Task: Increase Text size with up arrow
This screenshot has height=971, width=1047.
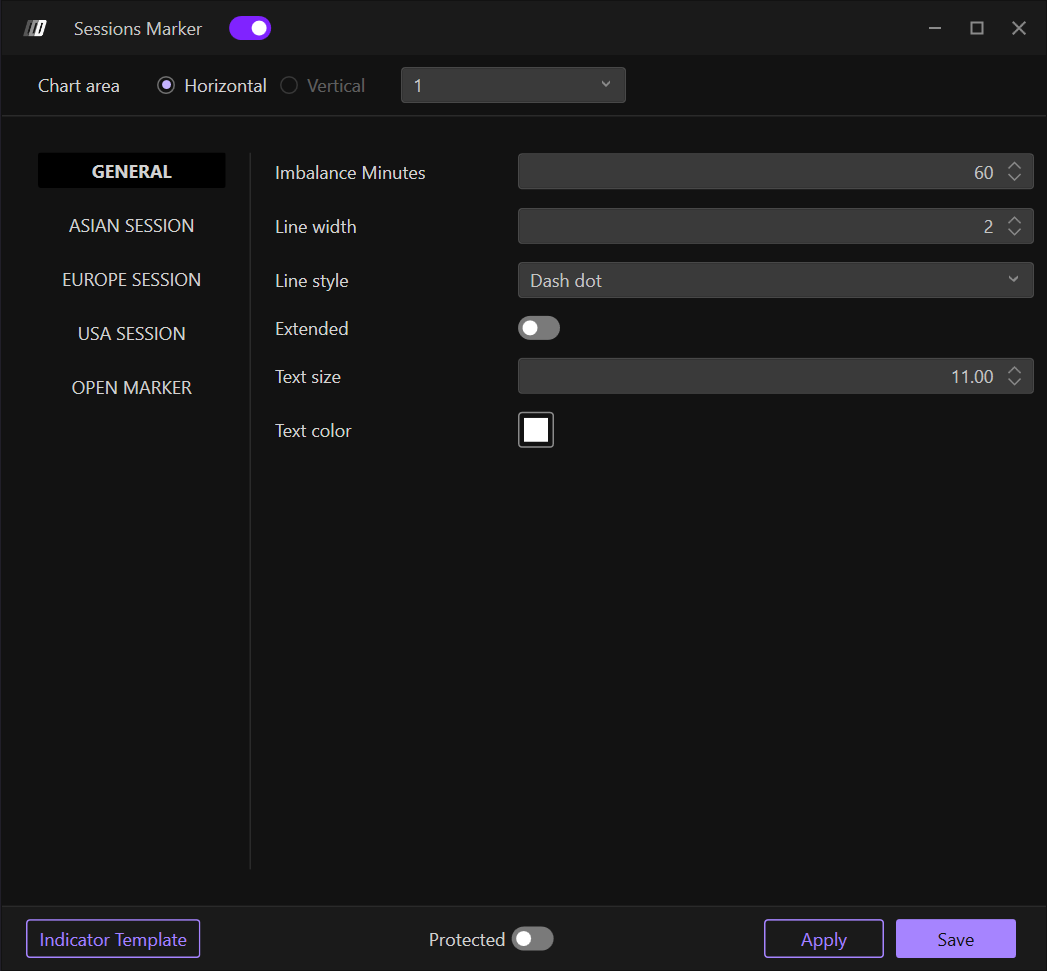Action: point(1014,370)
